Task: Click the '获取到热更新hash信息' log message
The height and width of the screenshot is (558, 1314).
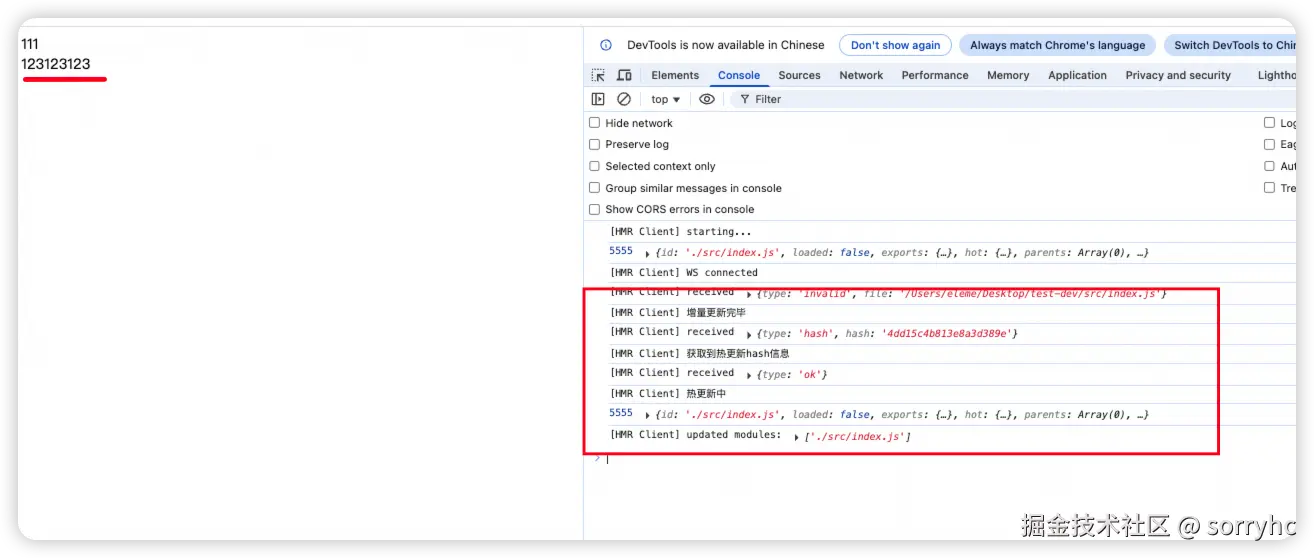Action: (738, 353)
